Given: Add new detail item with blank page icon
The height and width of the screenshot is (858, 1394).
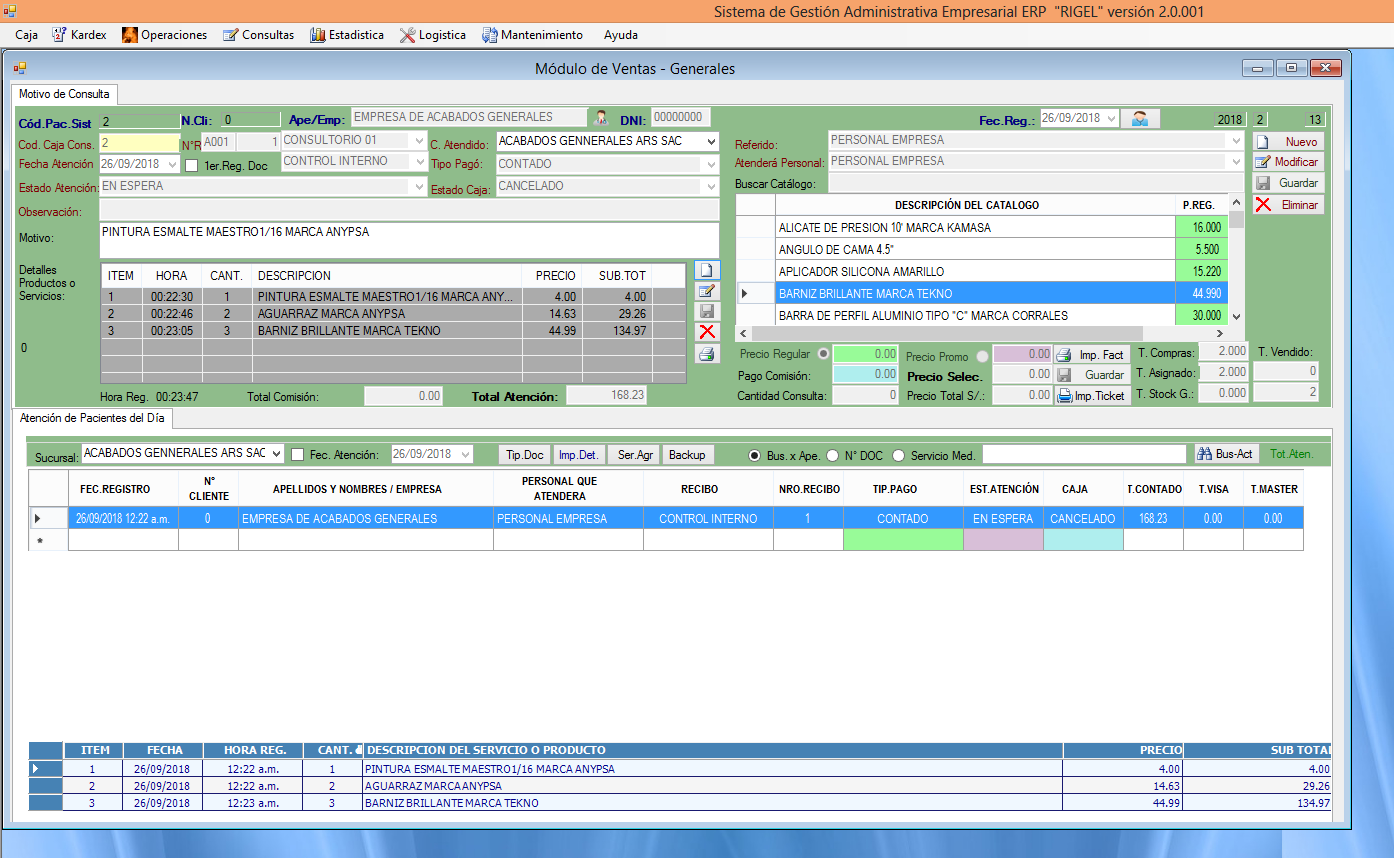Looking at the screenshot, I should (707, 270).
